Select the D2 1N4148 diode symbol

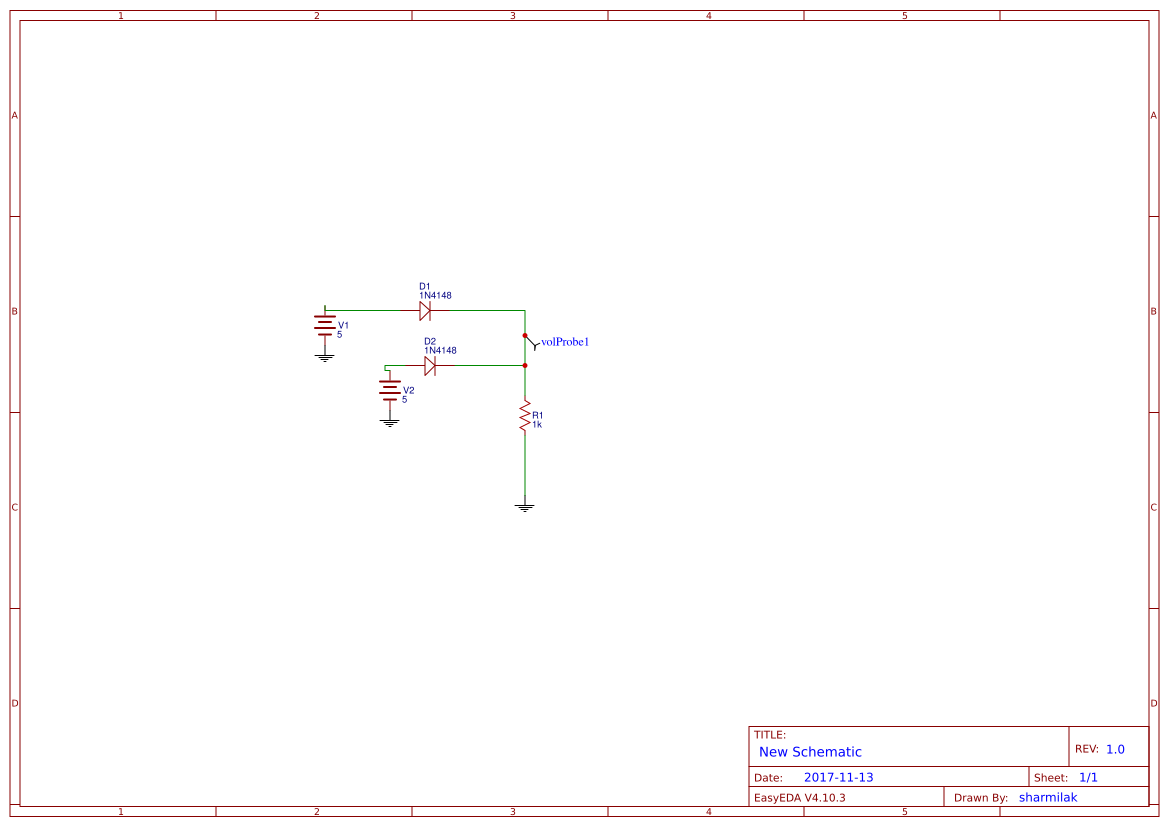click(x=430, y=365)
